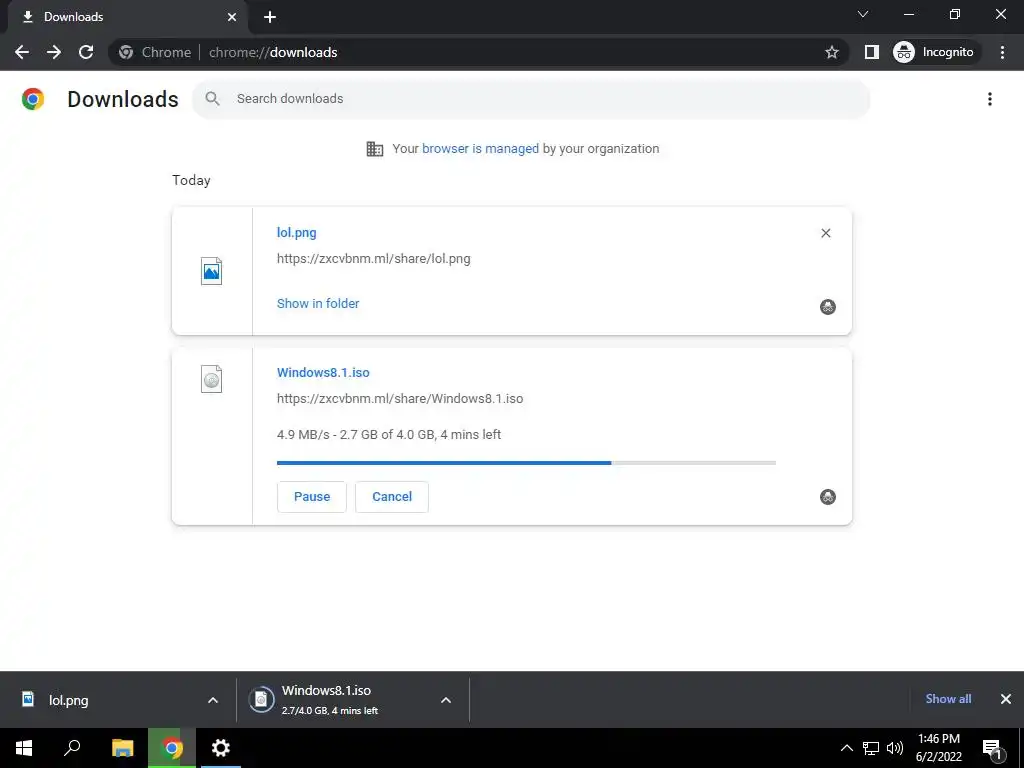The height and width of the screenshot is (768, 1024).
Task: Reload the downloads page
Action: [x=86, y=52]
